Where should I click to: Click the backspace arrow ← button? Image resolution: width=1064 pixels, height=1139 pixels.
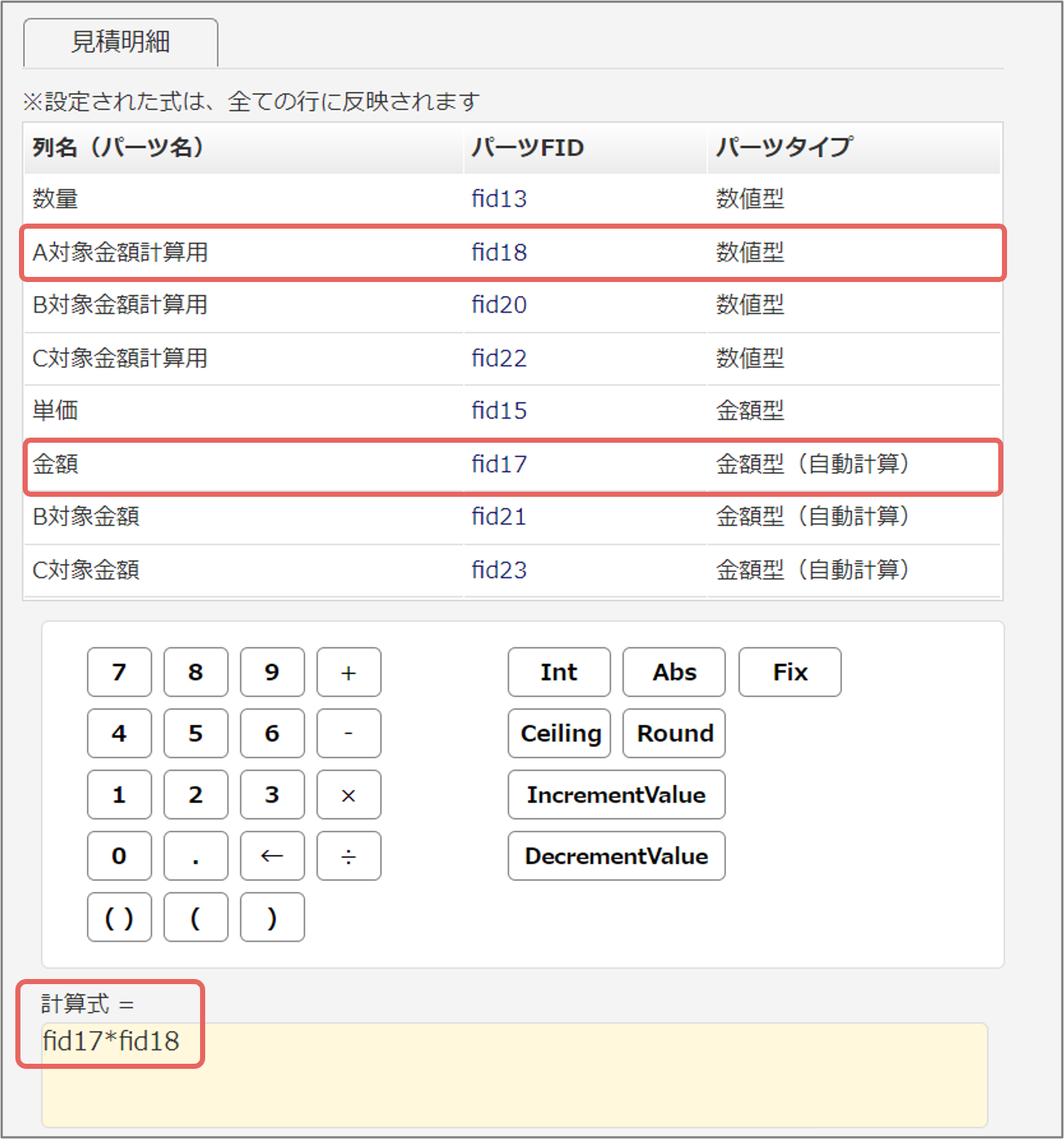[272, 856]
